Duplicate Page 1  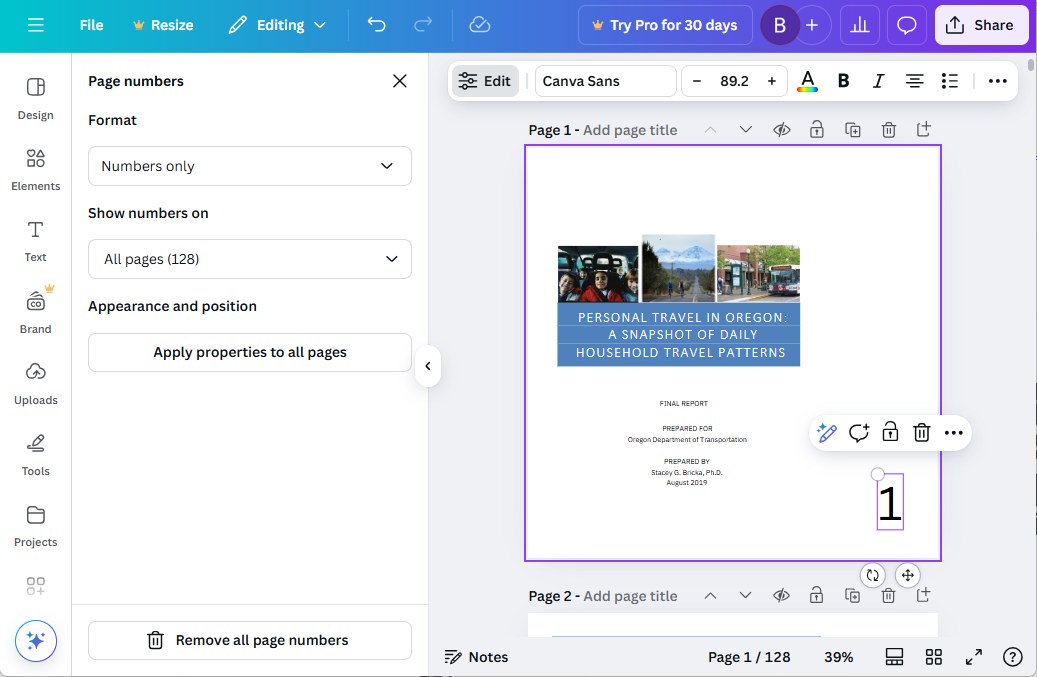pos(852,129)
